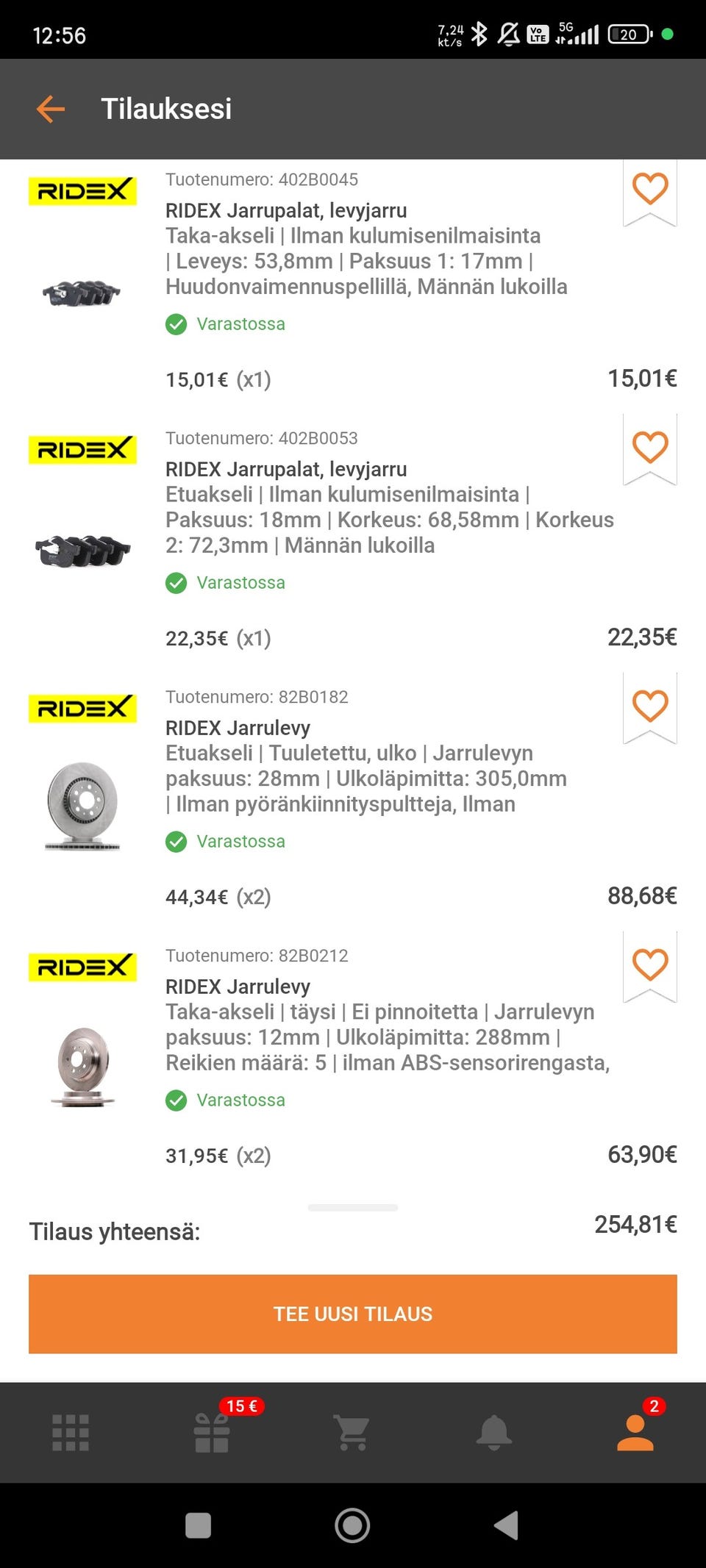
Task: Save the 82B0212 brake disc to favorites
Action: pyautogui.click(x=650, y=965)
